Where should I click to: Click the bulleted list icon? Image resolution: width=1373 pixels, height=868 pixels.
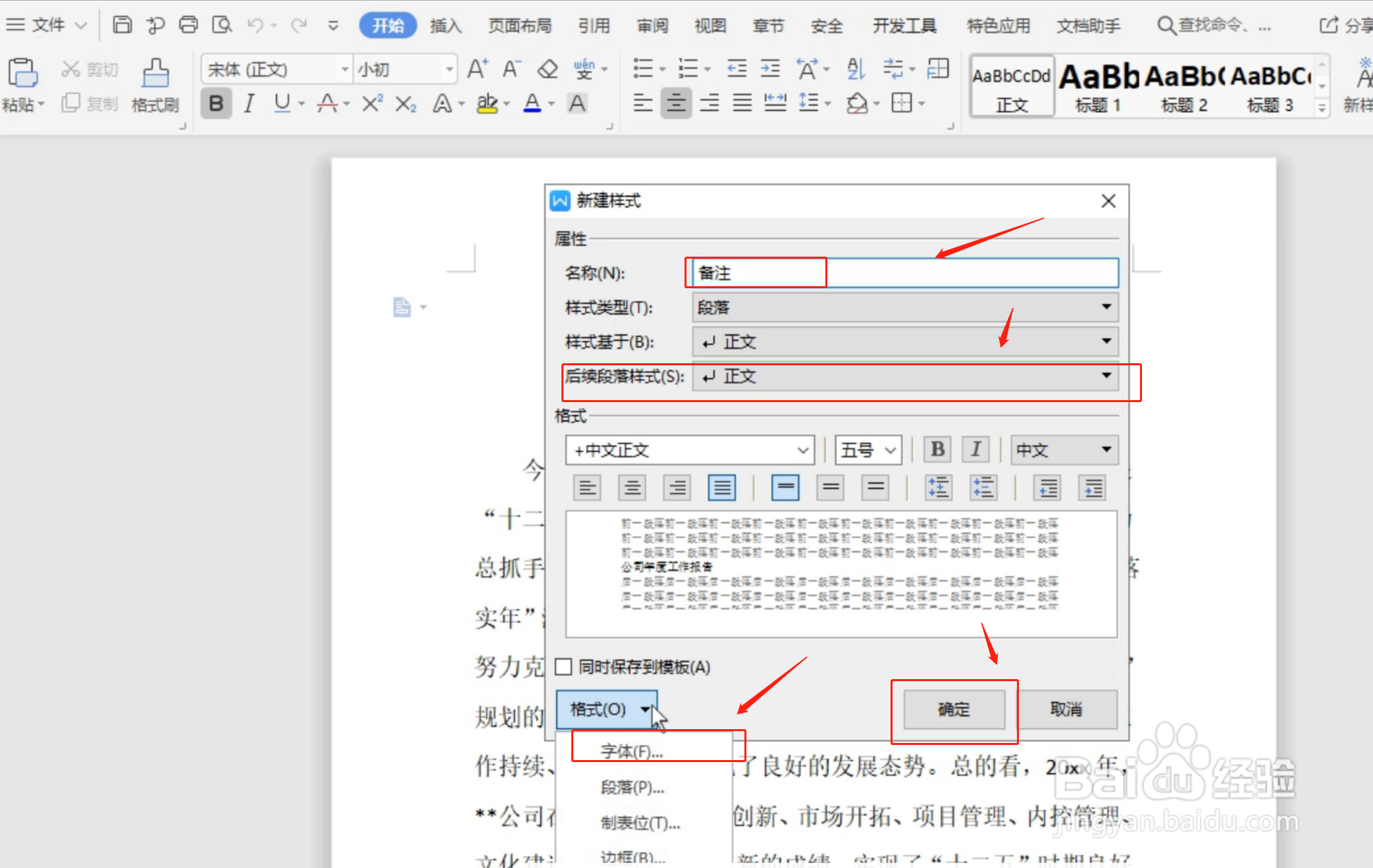click(644, 68)
